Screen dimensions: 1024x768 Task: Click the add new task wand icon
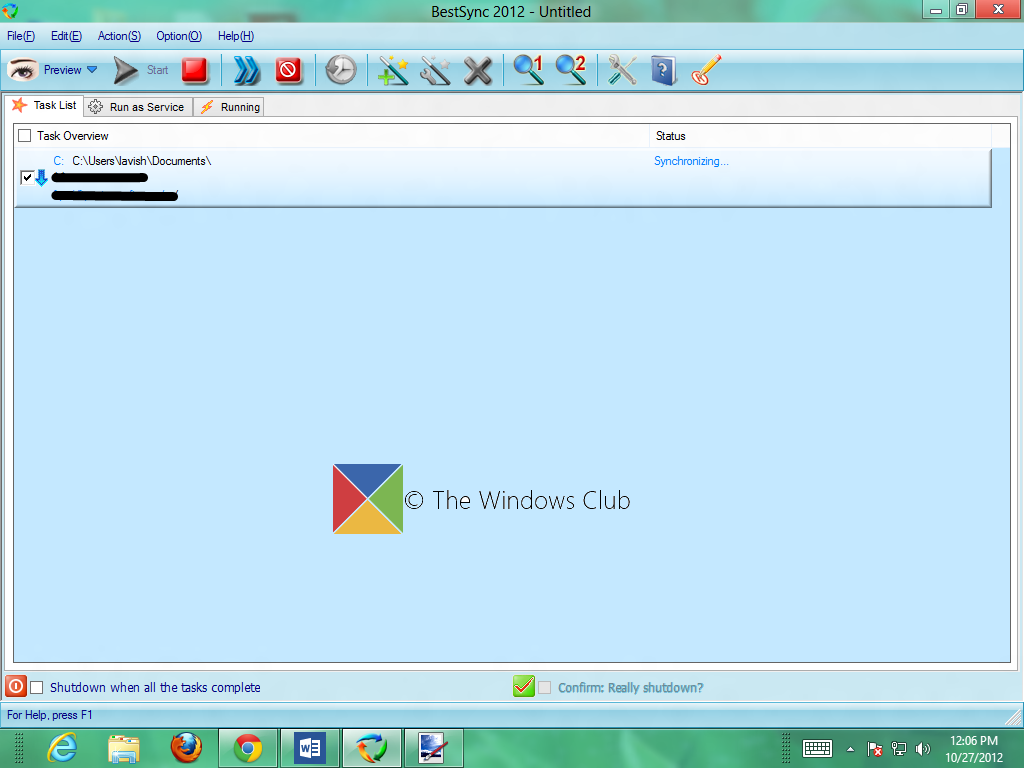click(x=393, y=71)
